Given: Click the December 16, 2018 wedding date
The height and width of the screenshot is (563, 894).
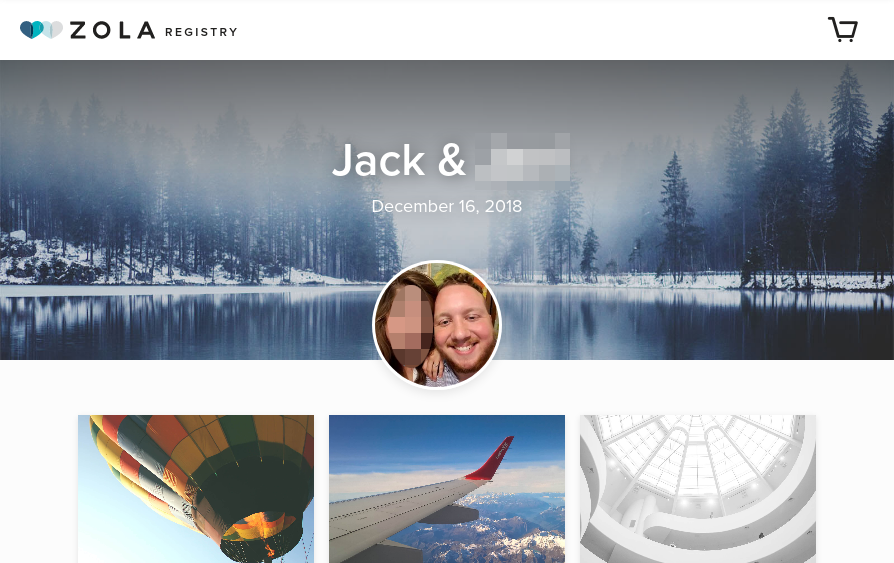Looking at the screenshot, I should click(447, 206).
